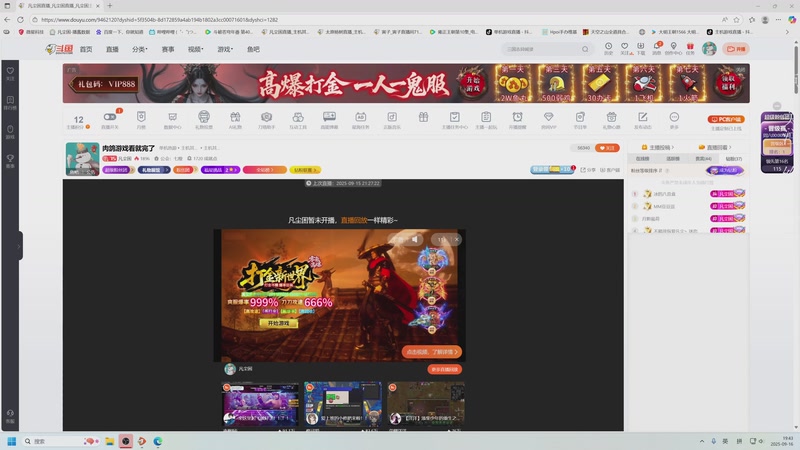The image size is (800, 450).
Task: Close the ad video overlay
Action: (457, 239)
